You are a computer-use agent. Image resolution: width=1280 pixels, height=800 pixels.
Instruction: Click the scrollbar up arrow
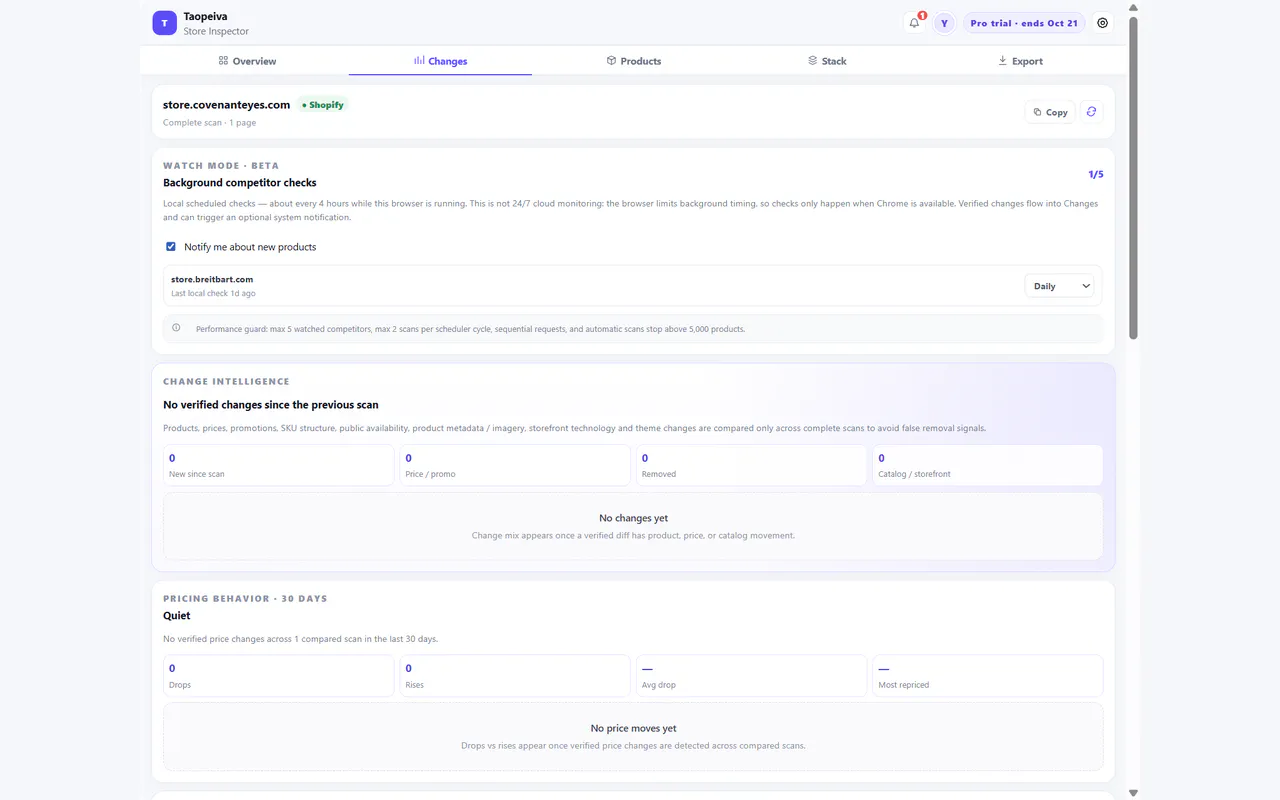(x=1133, y=6)
